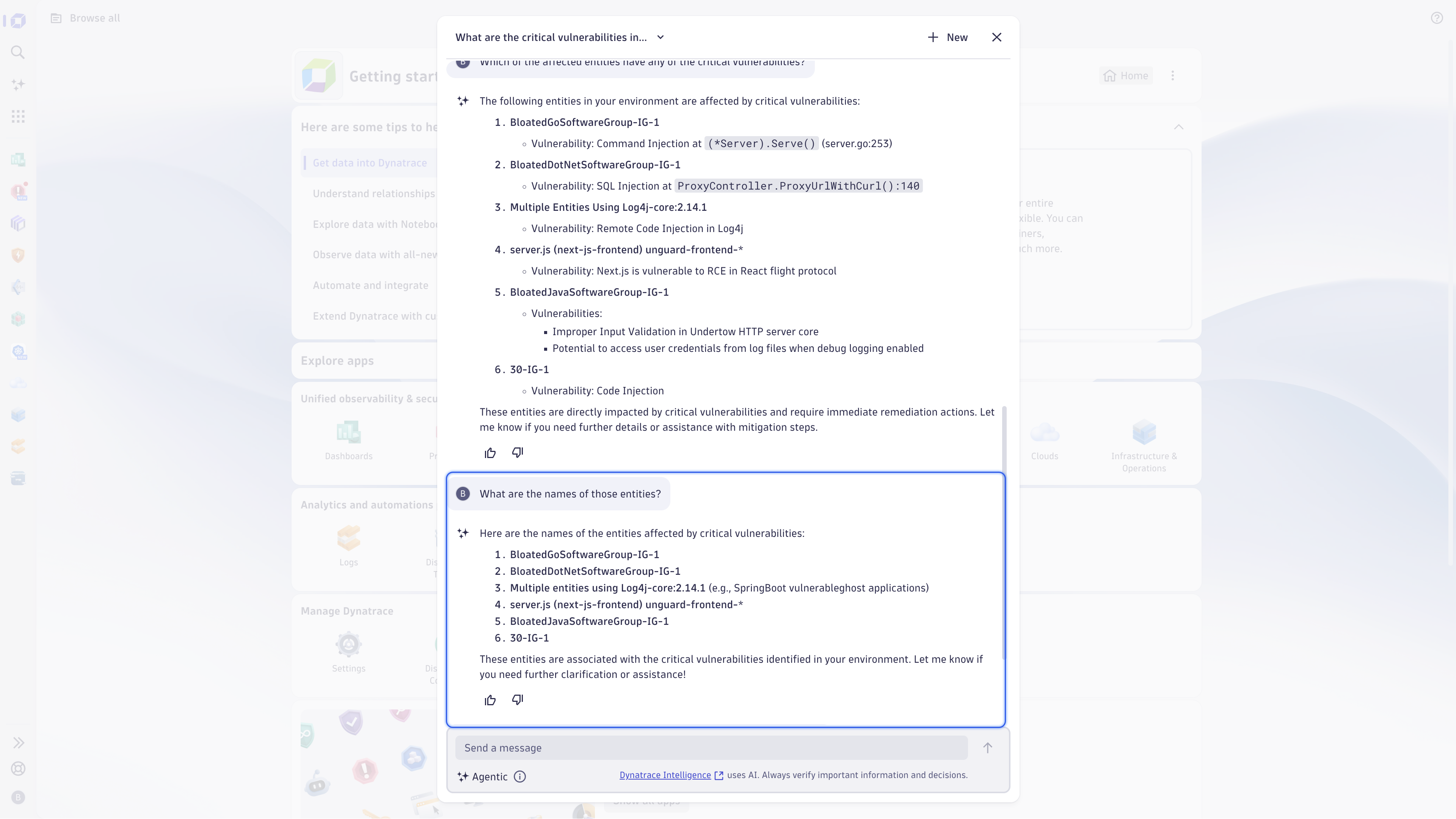Start a New conversation
1456x819 pixels.
point(948,37)
